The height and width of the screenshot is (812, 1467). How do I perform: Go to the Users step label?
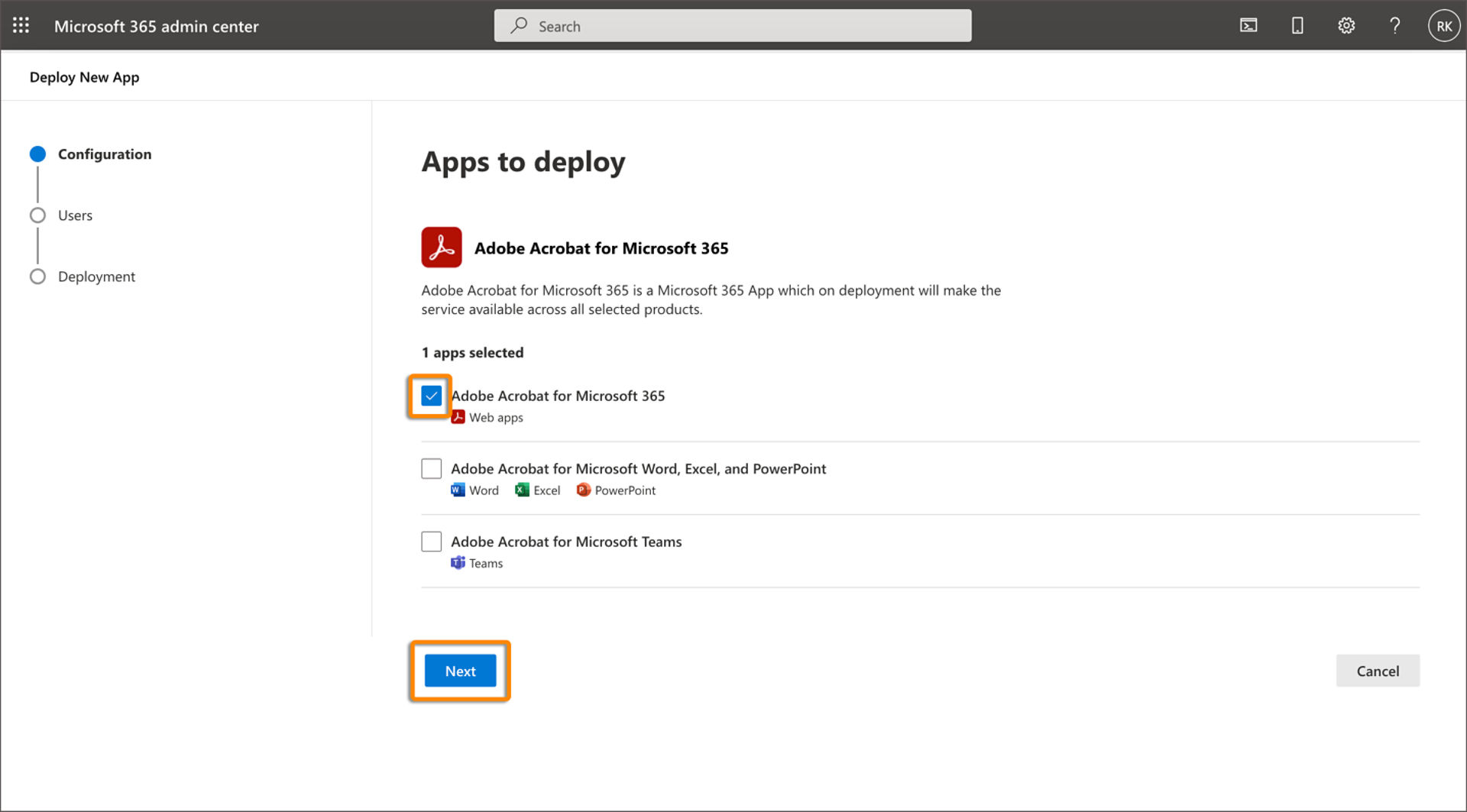[75, 215]
